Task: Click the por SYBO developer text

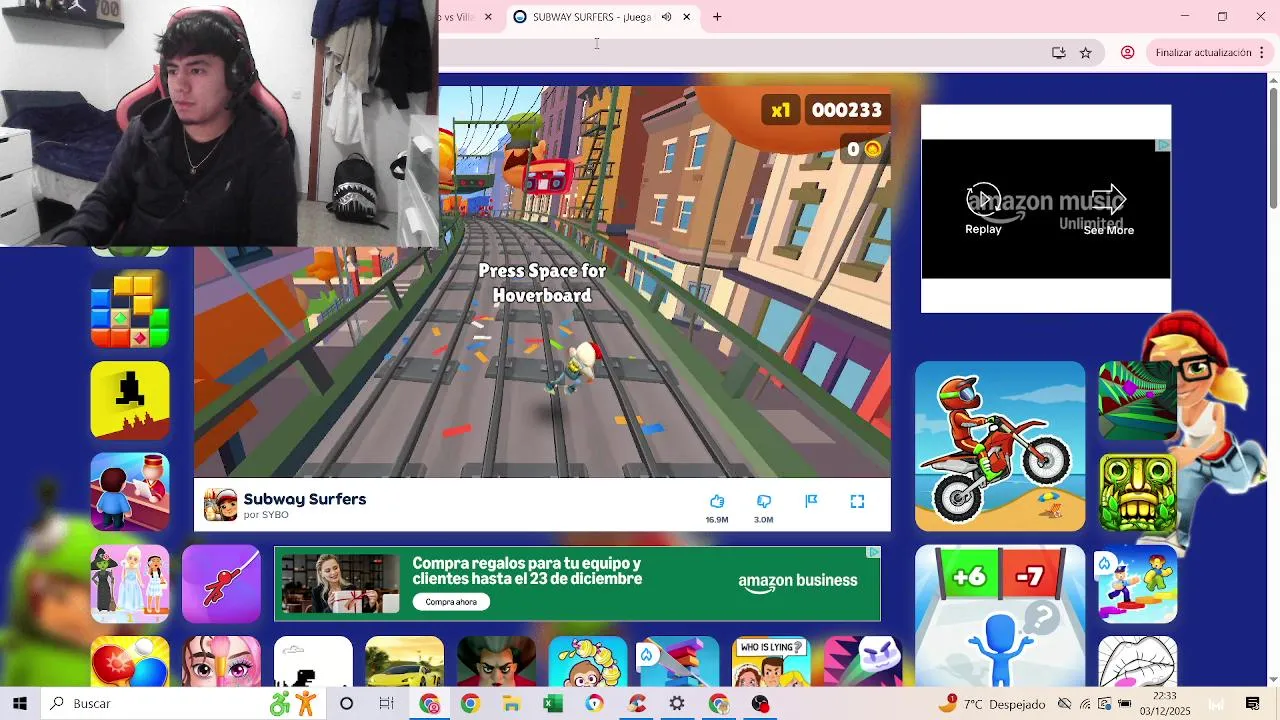Action: [266, 515]
